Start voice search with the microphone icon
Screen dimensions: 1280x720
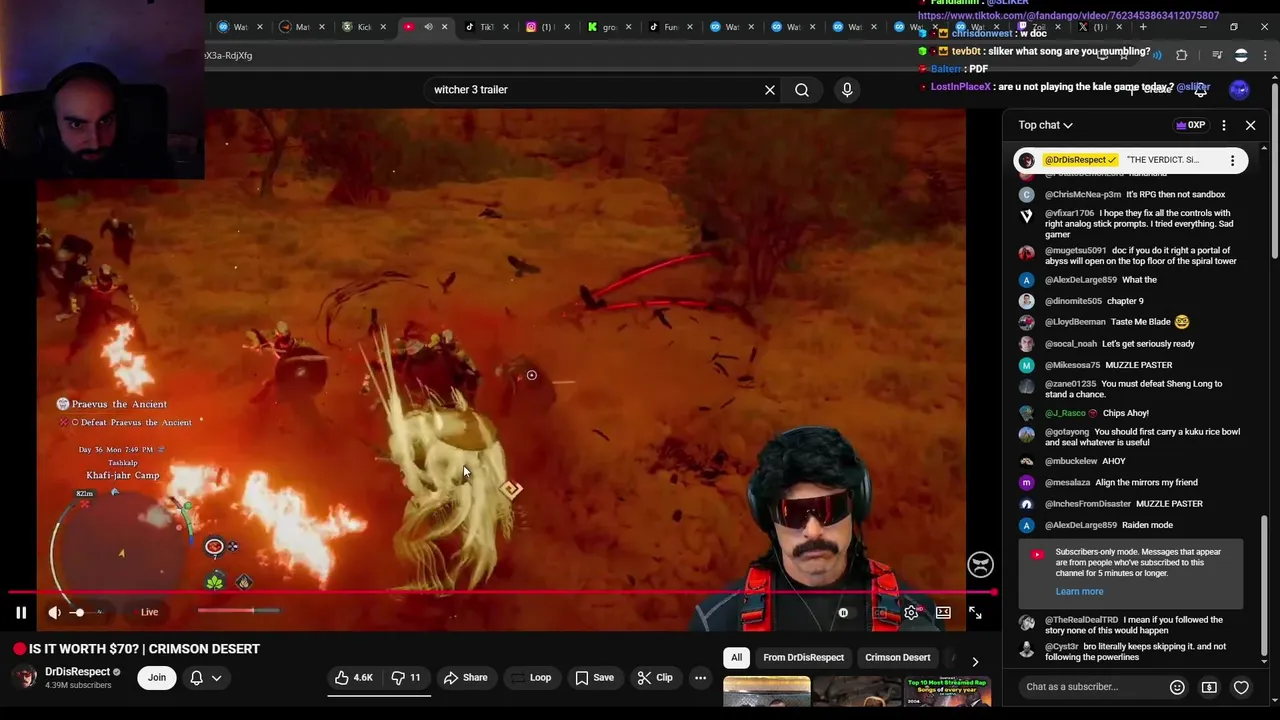click(x=847, y=90)
